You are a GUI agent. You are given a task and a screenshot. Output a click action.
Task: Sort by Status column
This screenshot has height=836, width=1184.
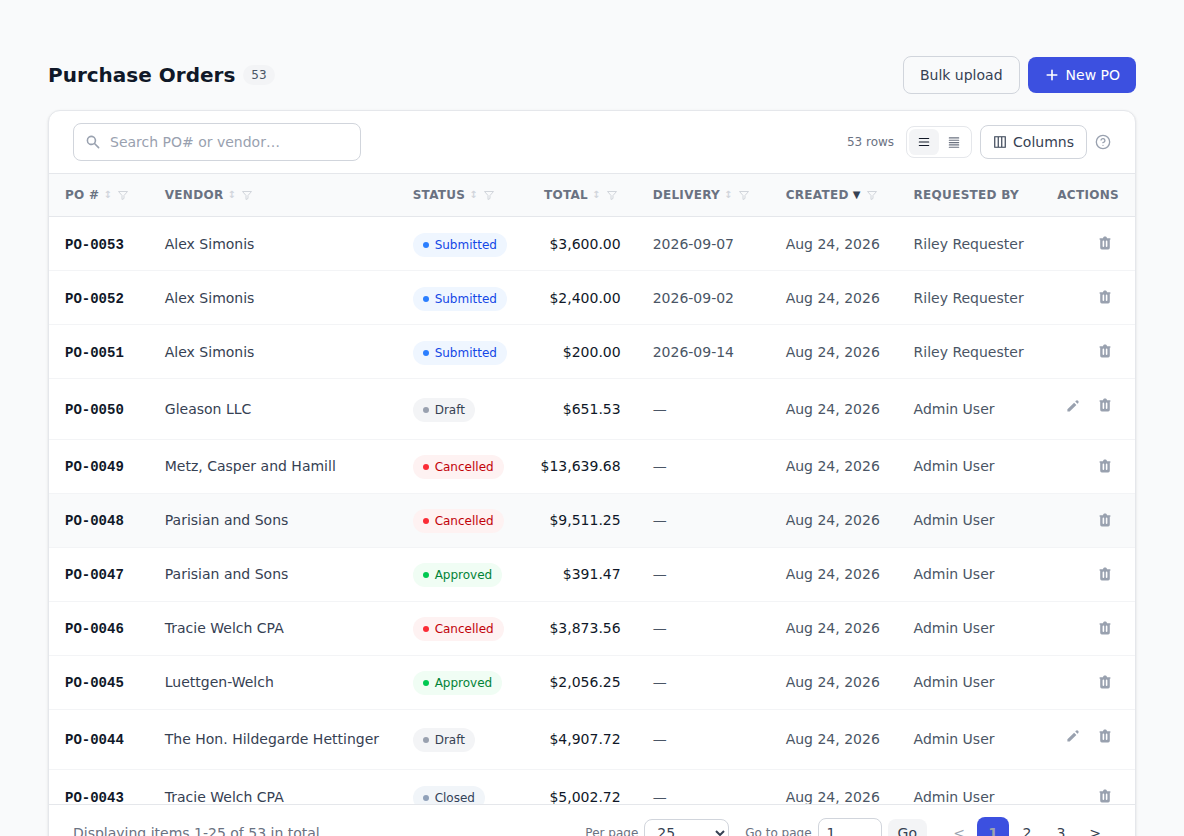point(473,195)
